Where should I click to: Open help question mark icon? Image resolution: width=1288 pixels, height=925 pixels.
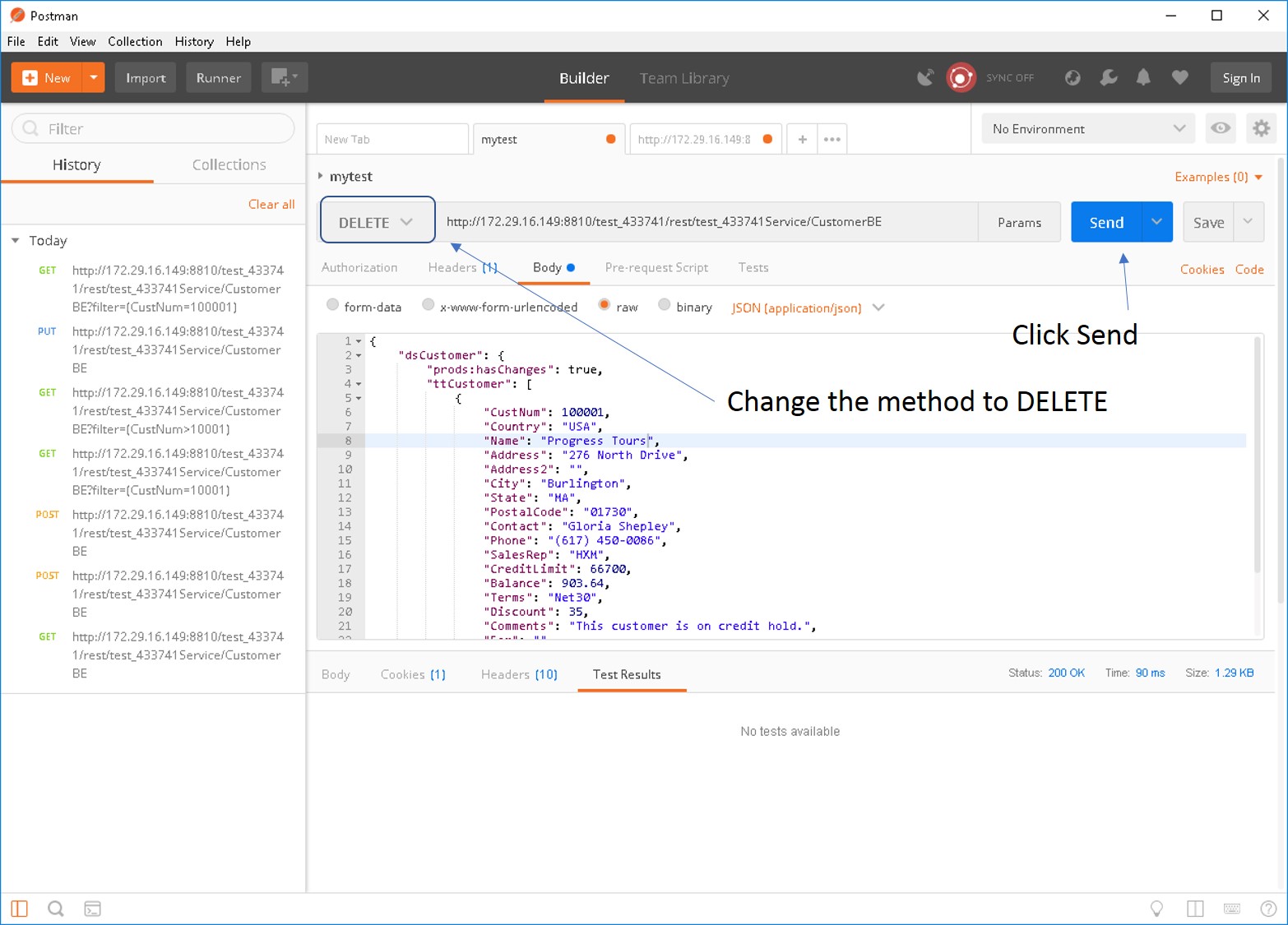[x=1268, y=909]
